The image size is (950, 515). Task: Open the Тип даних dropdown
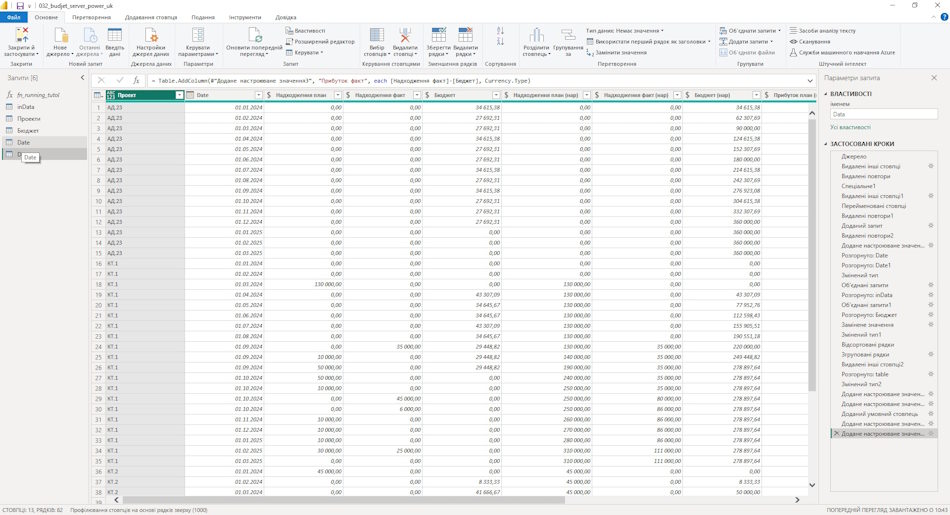coord(625,31)
